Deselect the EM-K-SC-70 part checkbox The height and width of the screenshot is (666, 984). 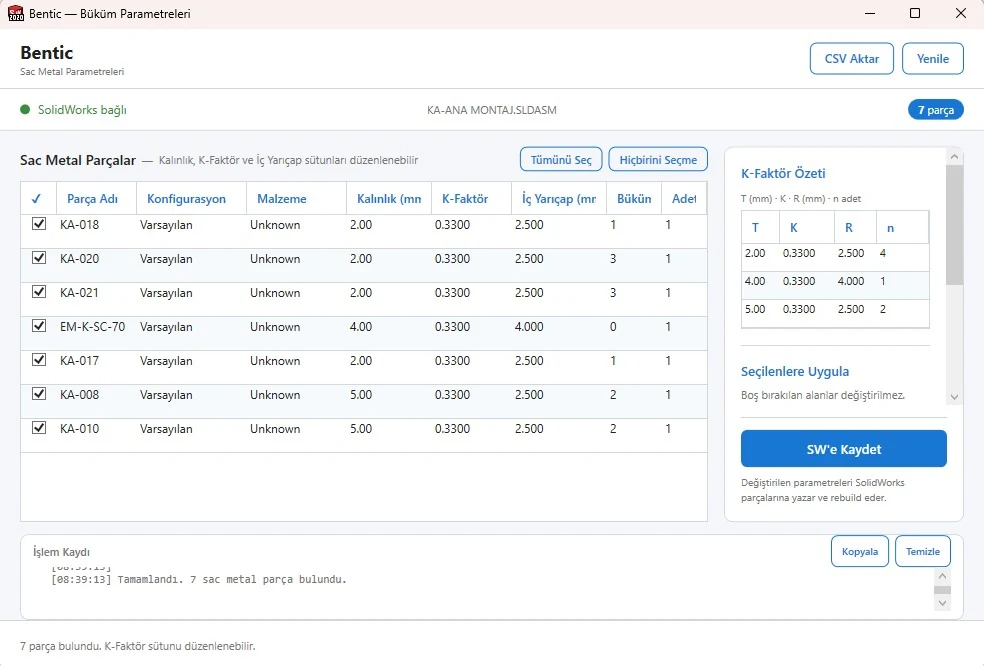[x=39, y=325]
